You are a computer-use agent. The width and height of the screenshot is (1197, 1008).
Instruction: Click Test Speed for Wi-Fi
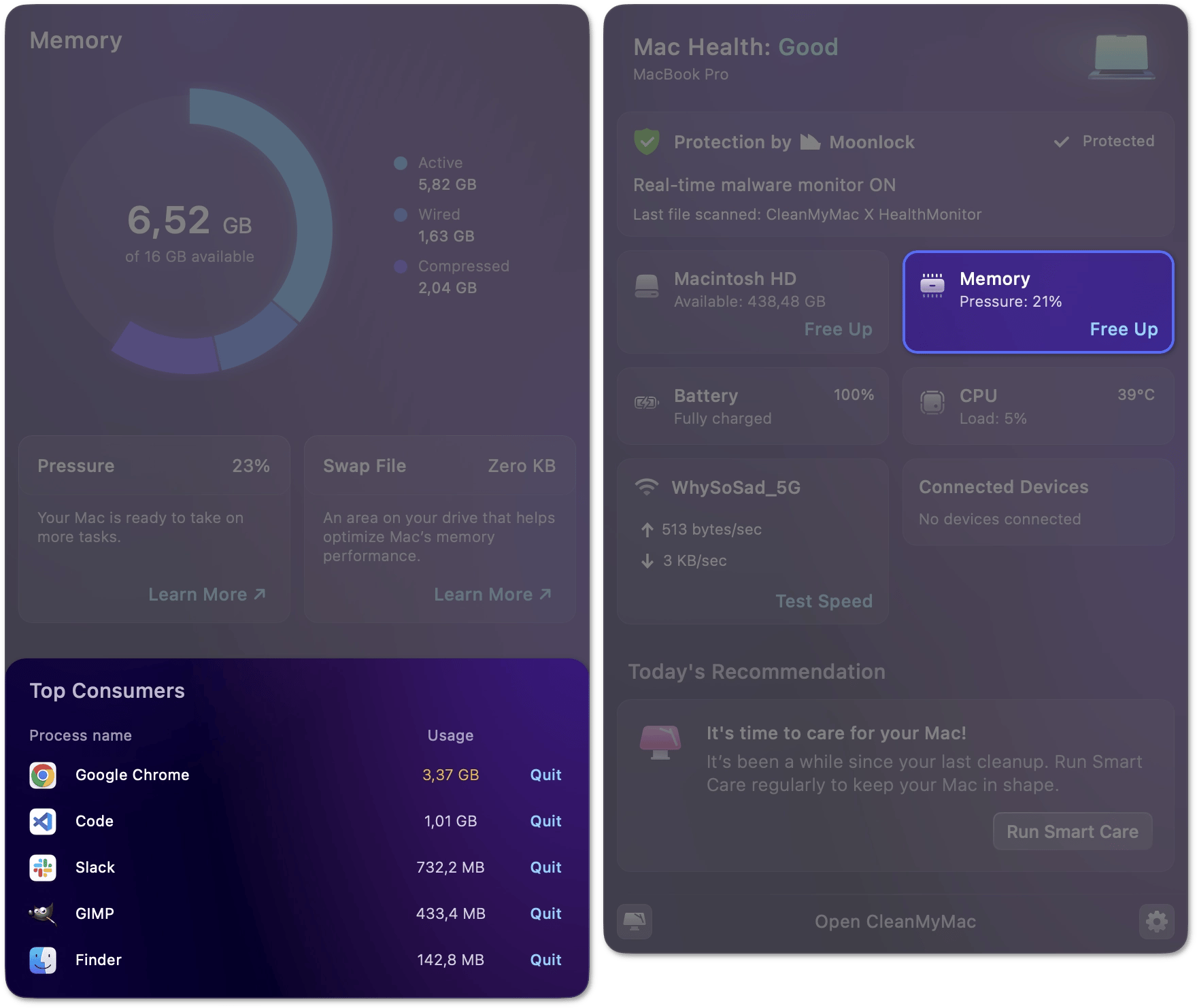tap(824, 601)
